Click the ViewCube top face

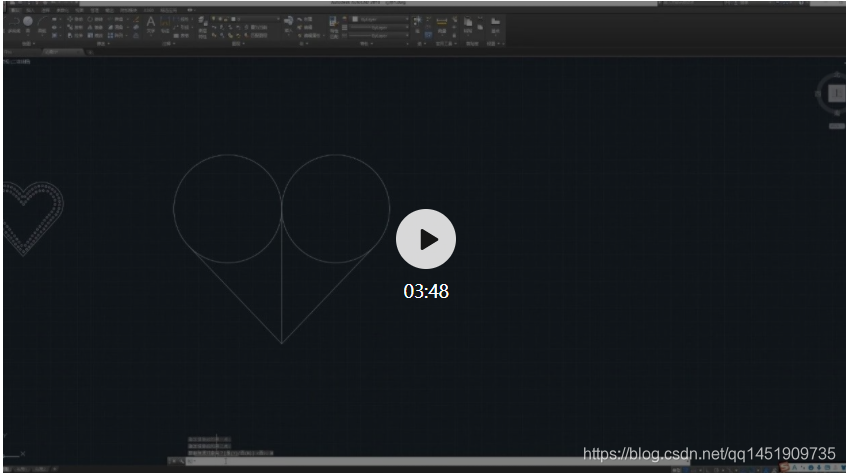click(836, 93)
